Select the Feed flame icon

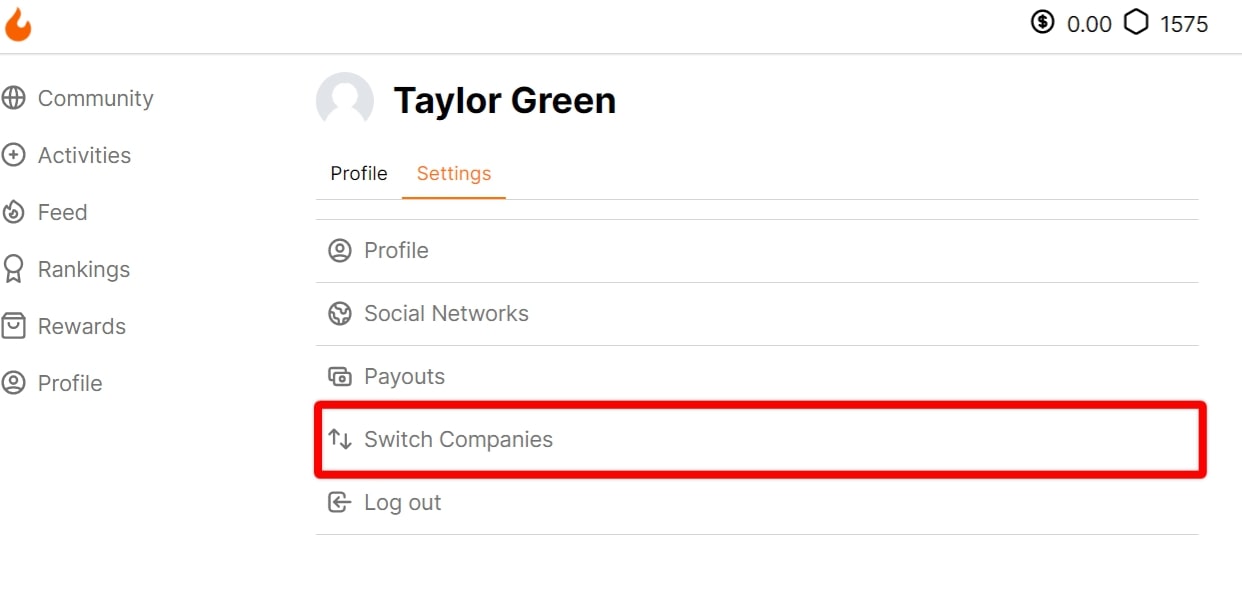[x=13, y=212]
